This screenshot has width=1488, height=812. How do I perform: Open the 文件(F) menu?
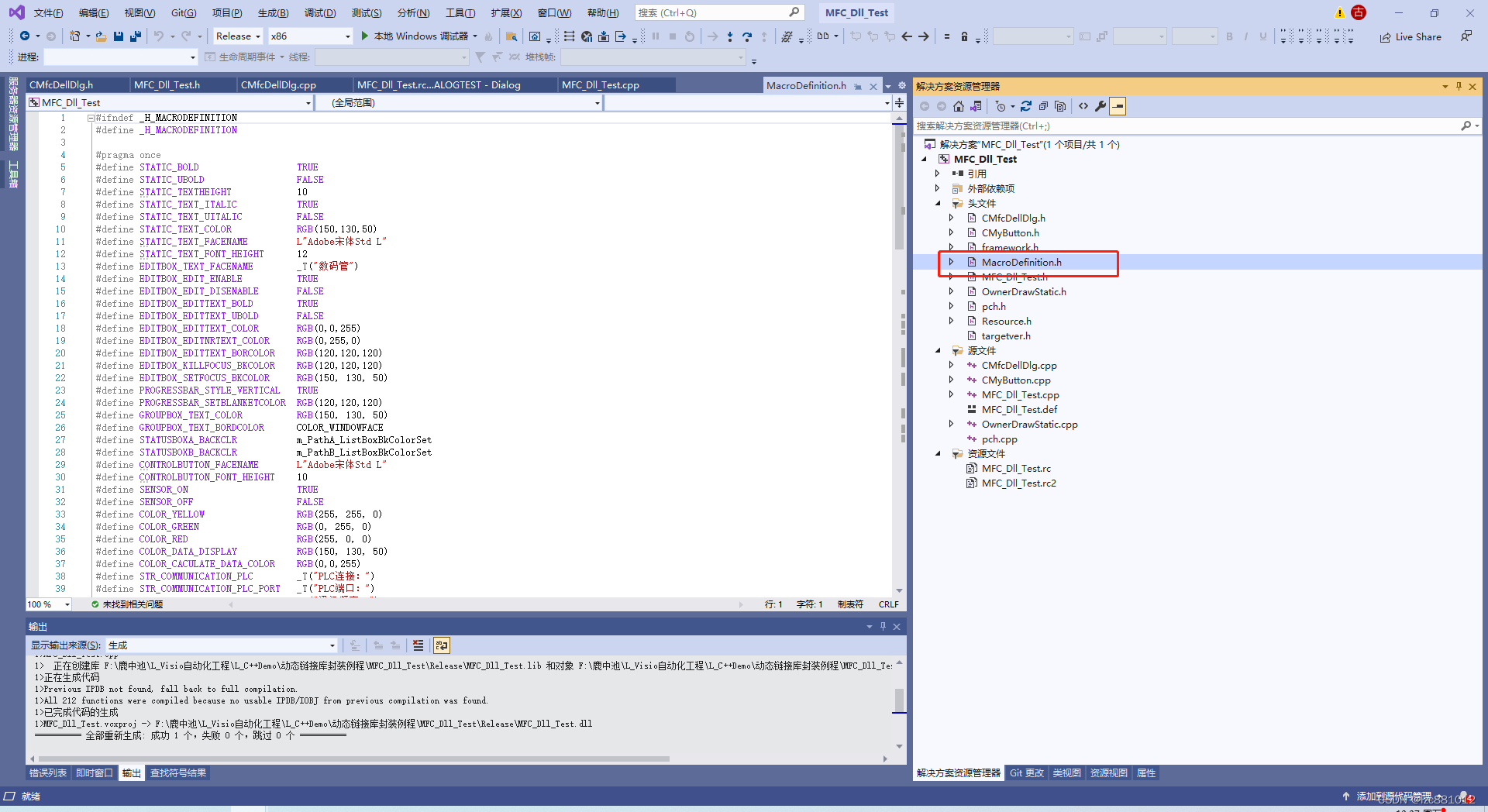(48, 13)
